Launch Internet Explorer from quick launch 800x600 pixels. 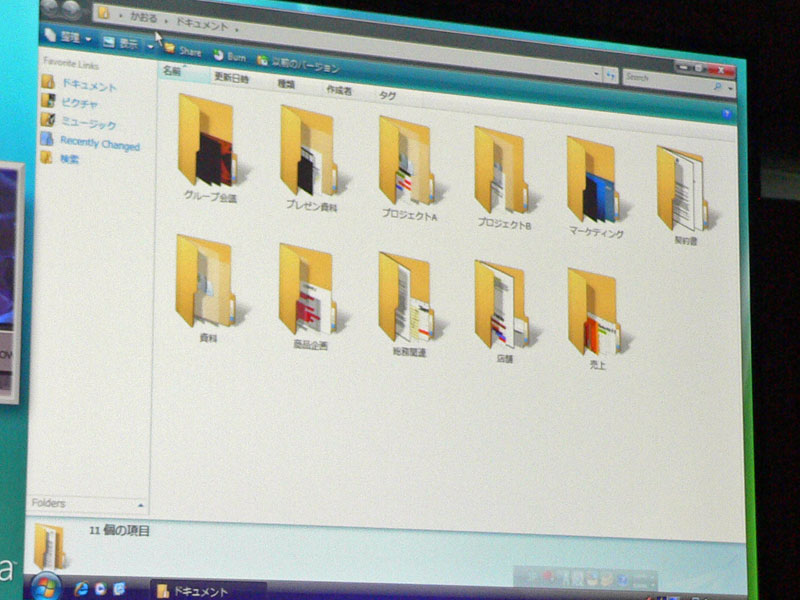click(81, 589)
